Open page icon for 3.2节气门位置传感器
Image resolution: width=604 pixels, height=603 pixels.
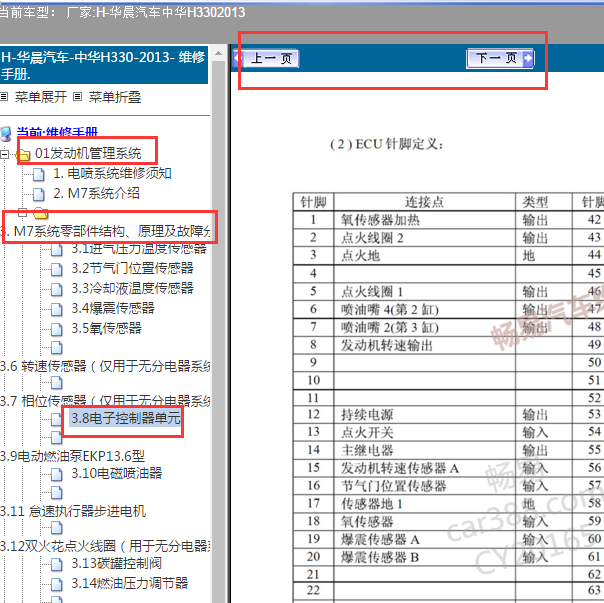tap(57, 269)
